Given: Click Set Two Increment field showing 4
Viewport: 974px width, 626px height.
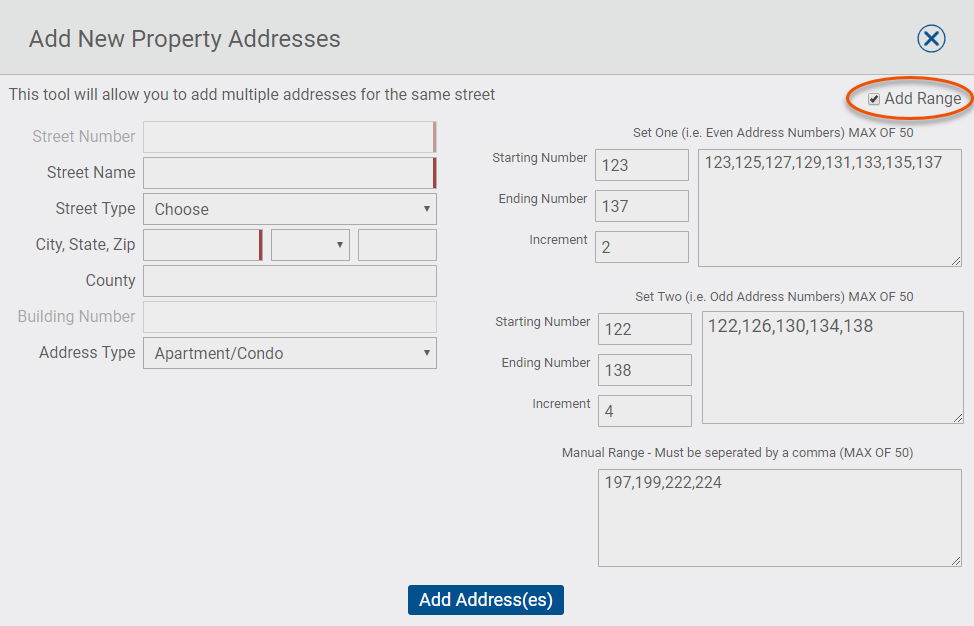Looking at the screenshot, I should (645, 411).
